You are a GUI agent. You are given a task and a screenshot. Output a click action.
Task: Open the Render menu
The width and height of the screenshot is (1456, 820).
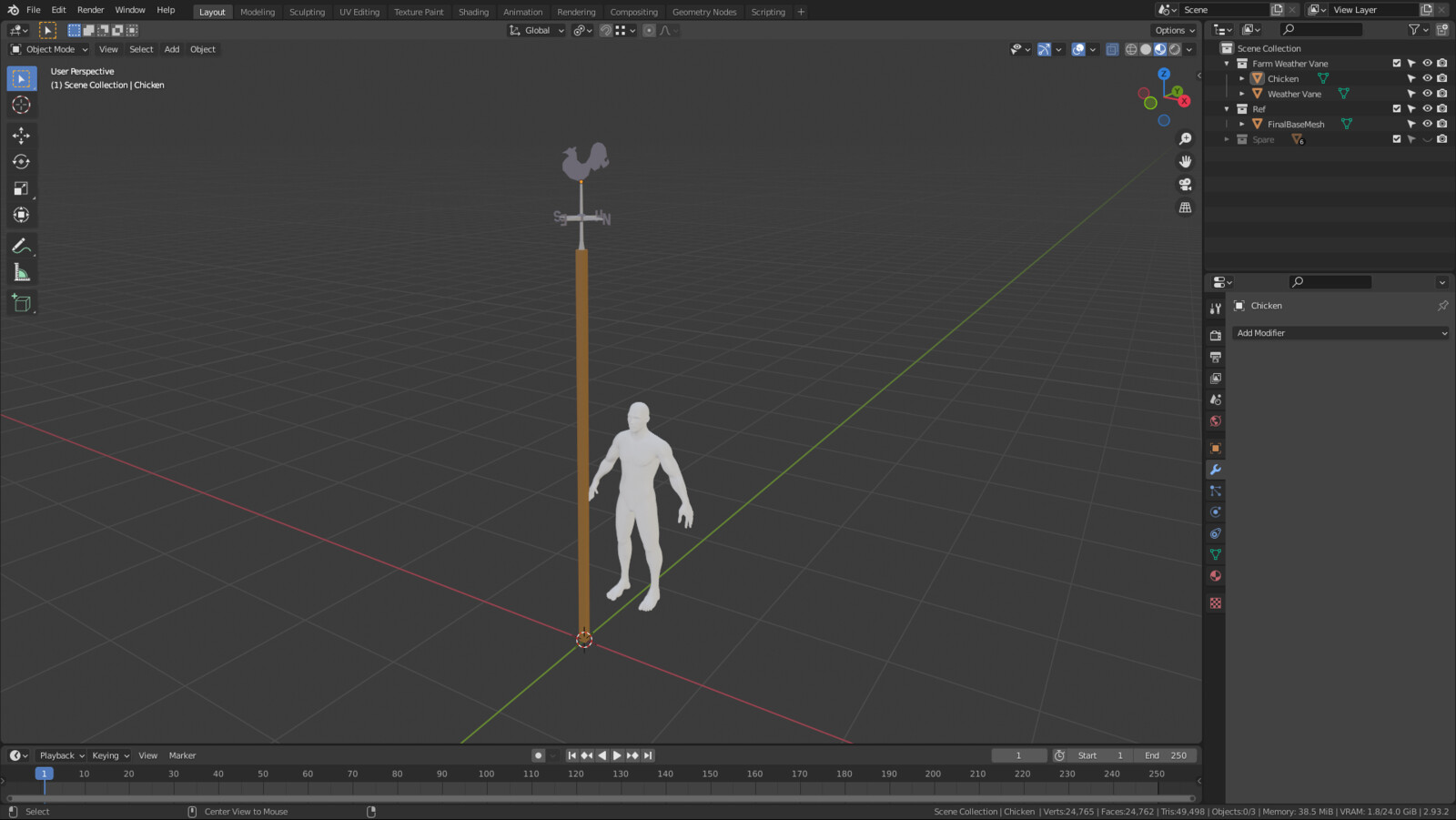point(90,10)
